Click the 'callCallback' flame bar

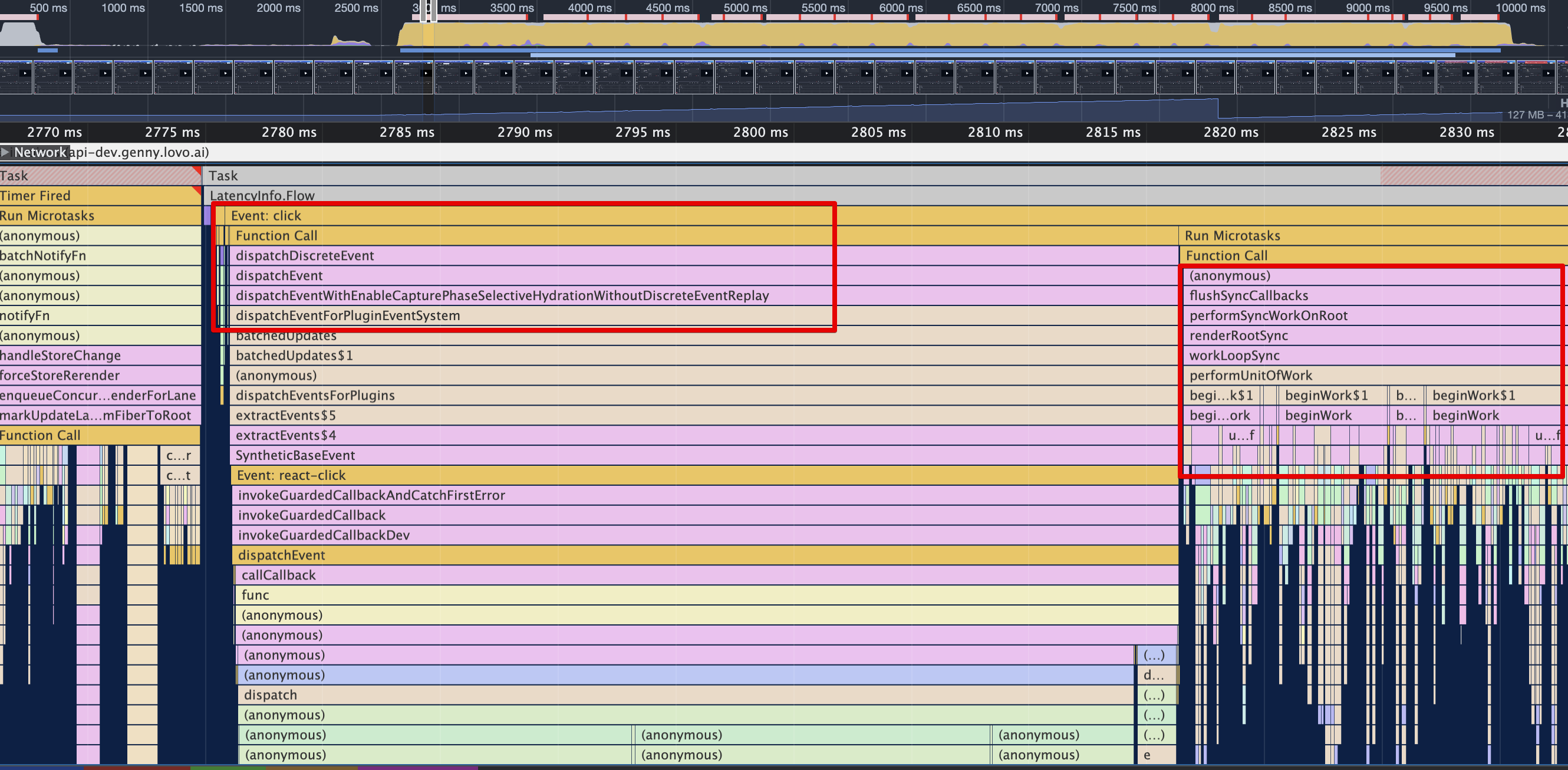(278, 575)
